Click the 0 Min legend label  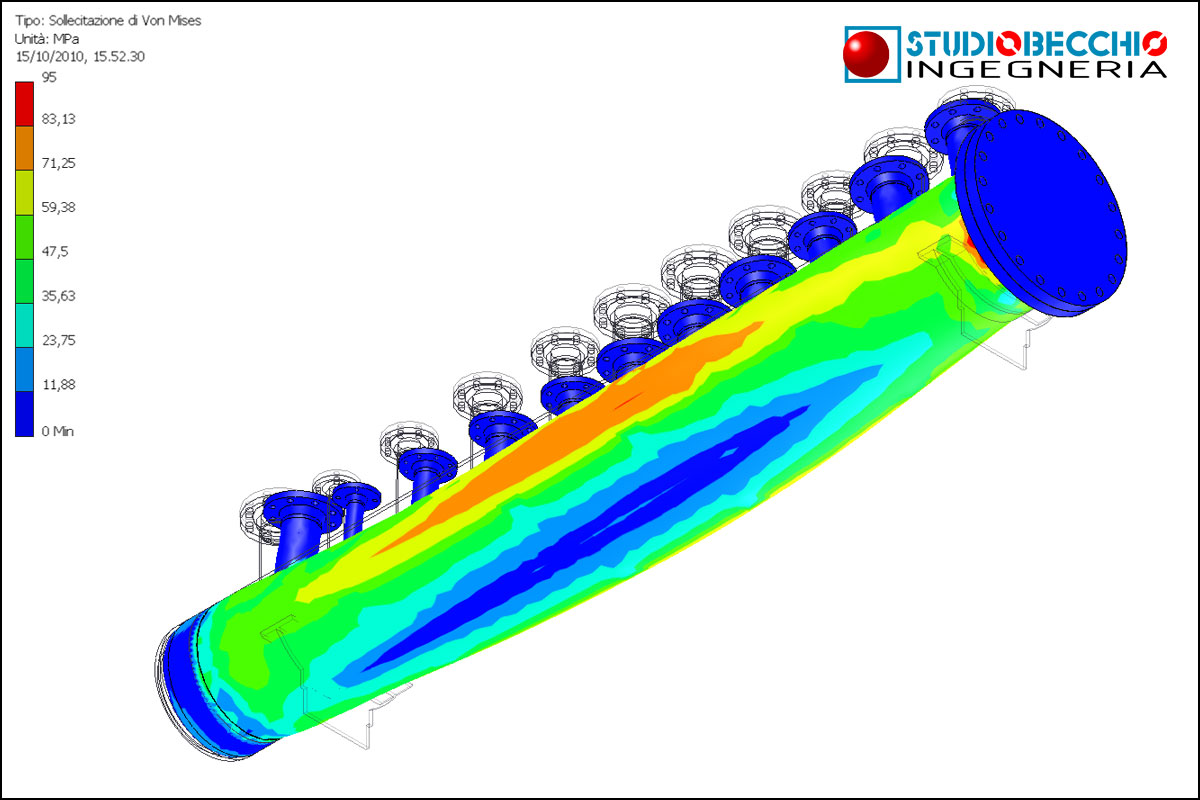pyautogui.click(x=58, y=431)
